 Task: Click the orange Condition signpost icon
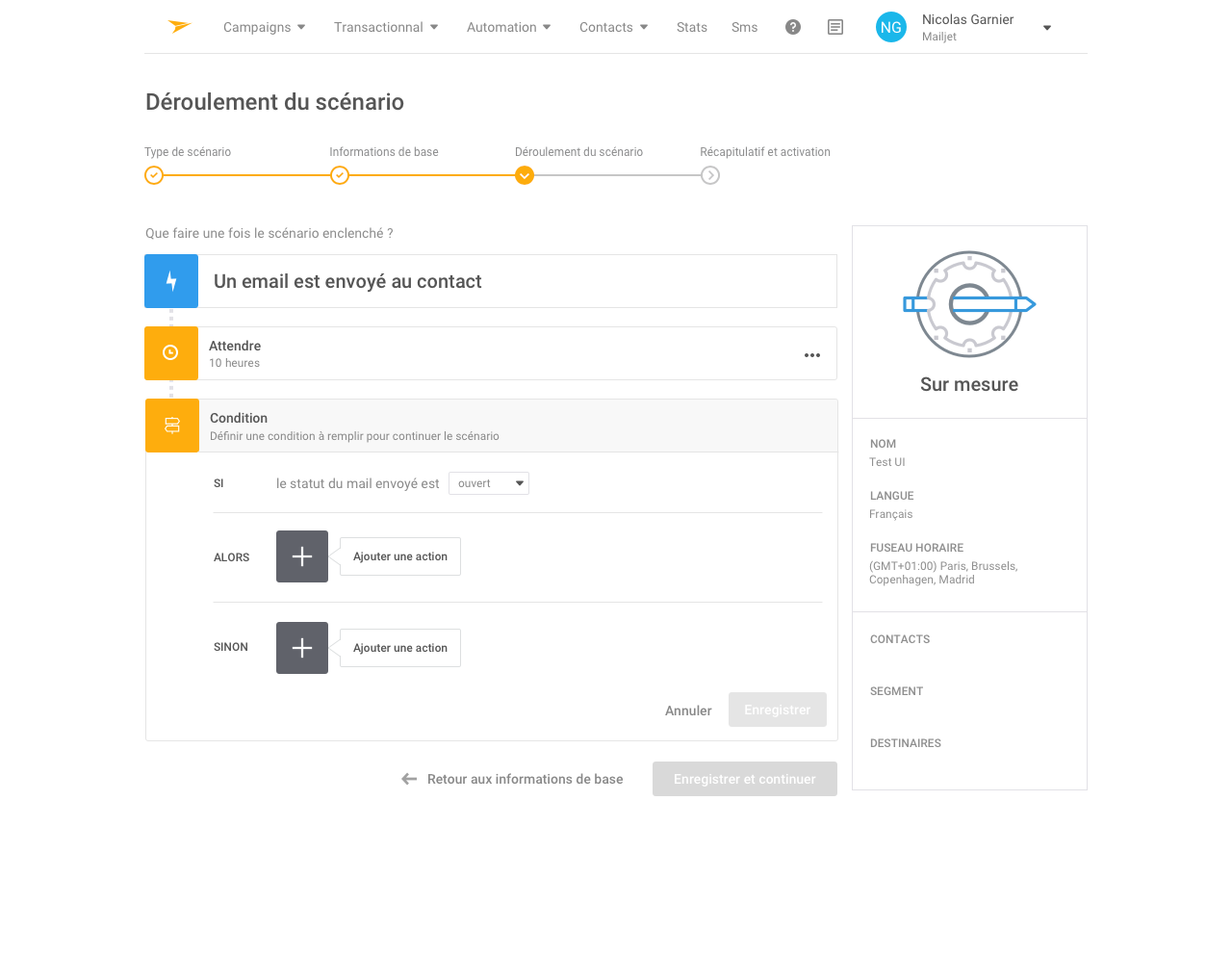(172, 426)
